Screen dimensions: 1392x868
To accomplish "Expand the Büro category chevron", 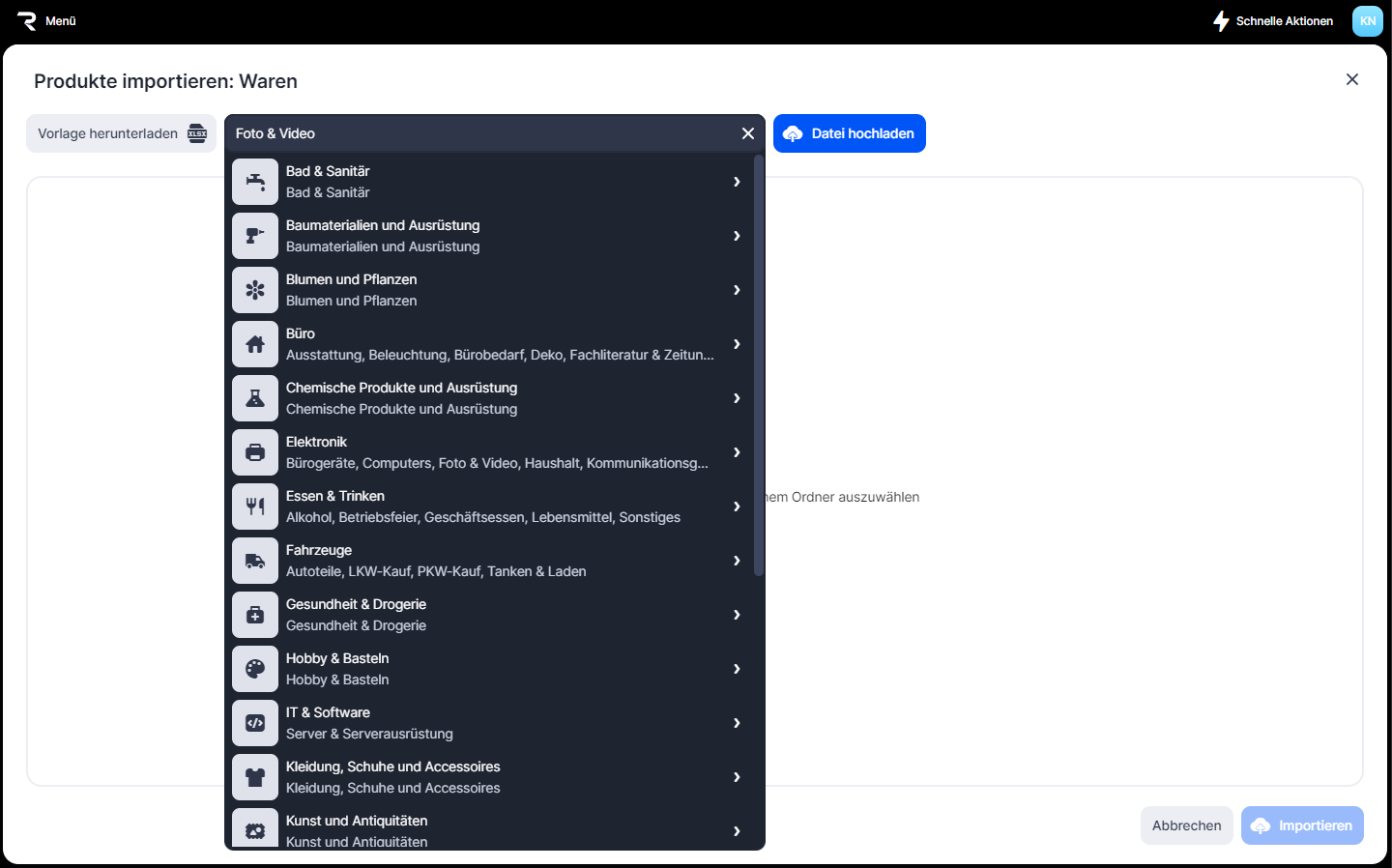I will point(737,344).
